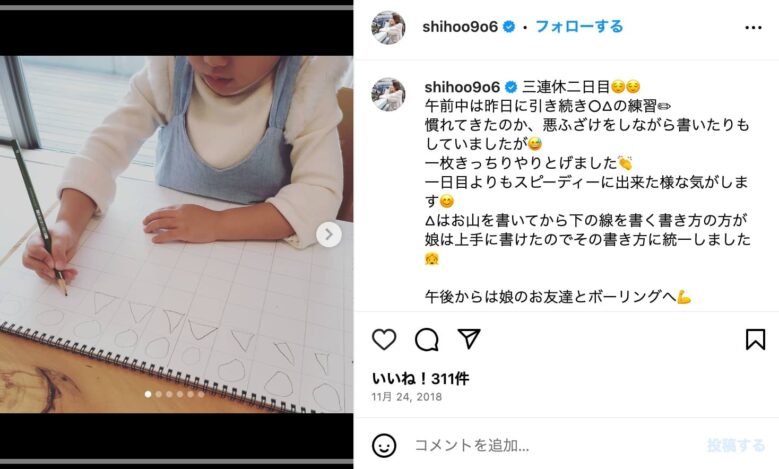Viewport: 779px width, 469px height.
Task: Share the post with the paper plane icon
Action: tap(468, 339)
